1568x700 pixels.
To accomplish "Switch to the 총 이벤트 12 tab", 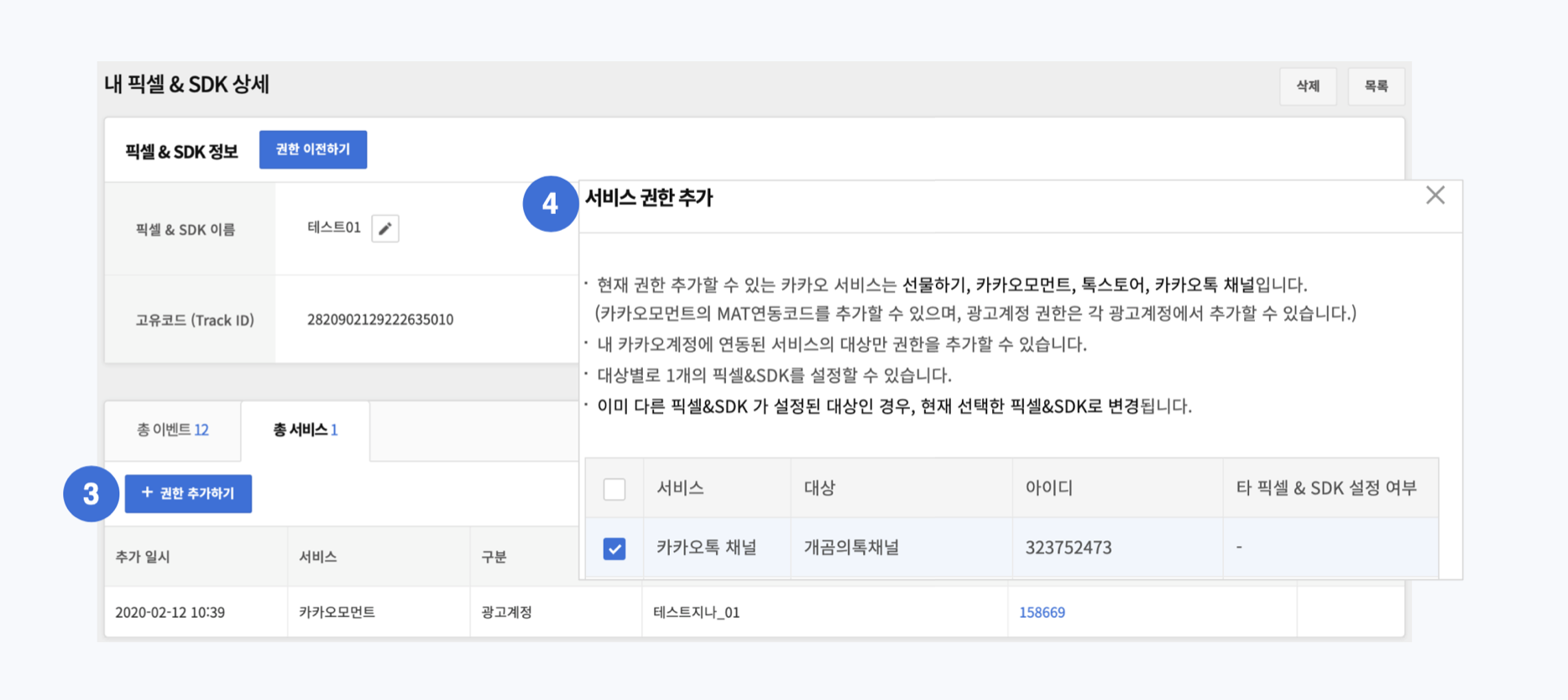I will [173, 430].
